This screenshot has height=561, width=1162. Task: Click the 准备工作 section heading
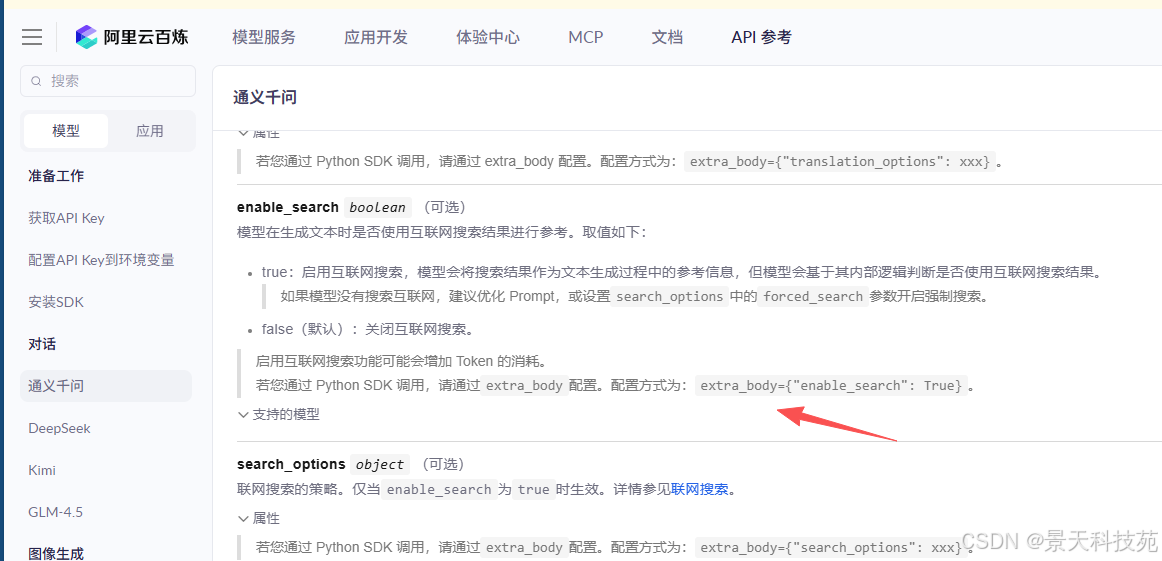(56, 176)
